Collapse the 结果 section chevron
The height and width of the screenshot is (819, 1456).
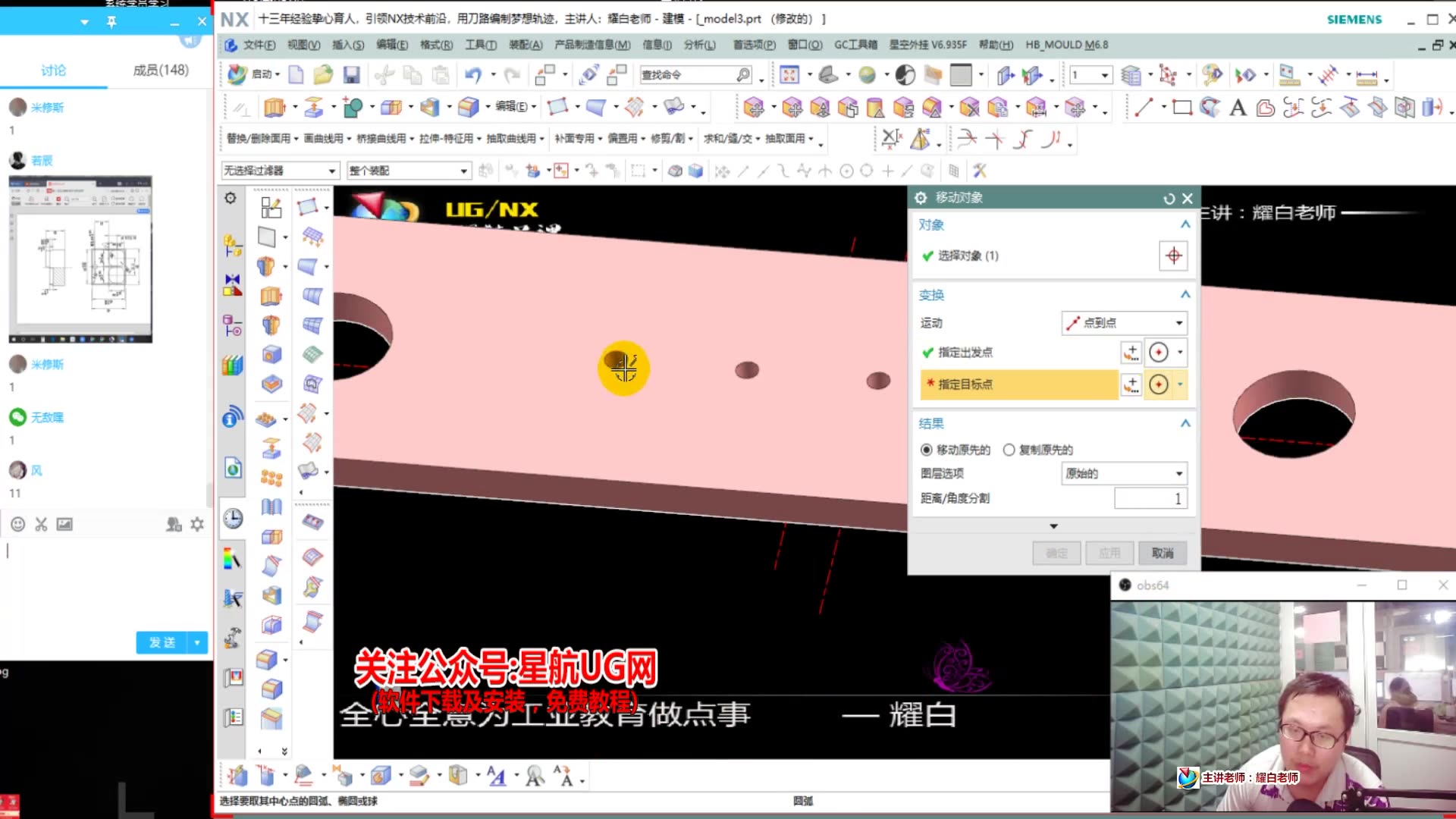(x=1185, y=423)
